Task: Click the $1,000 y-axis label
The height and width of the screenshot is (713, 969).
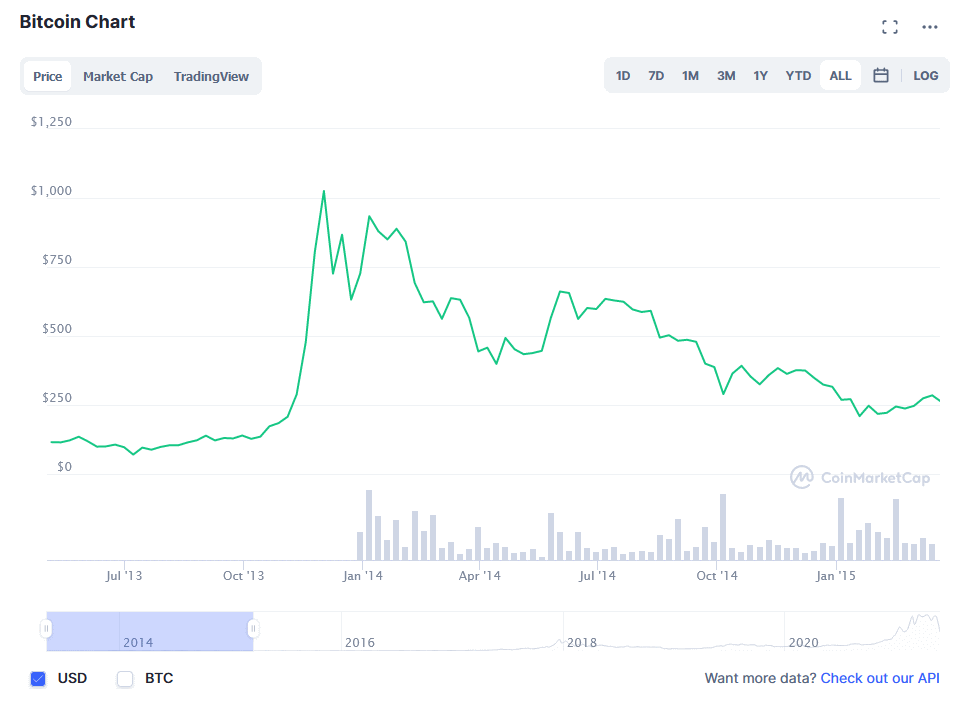Action: click(51, 191)
